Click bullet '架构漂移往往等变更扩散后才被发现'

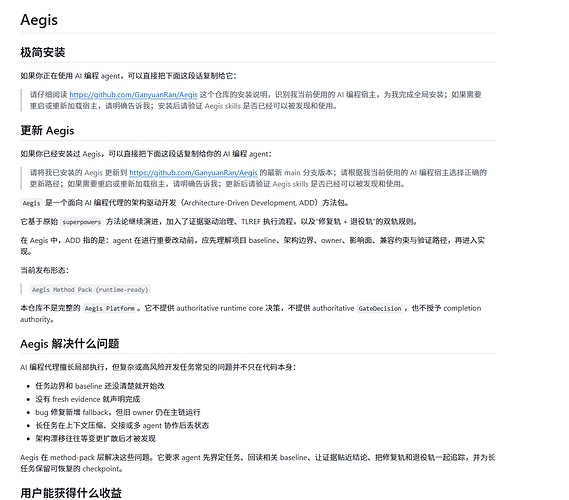click(95, 439)
